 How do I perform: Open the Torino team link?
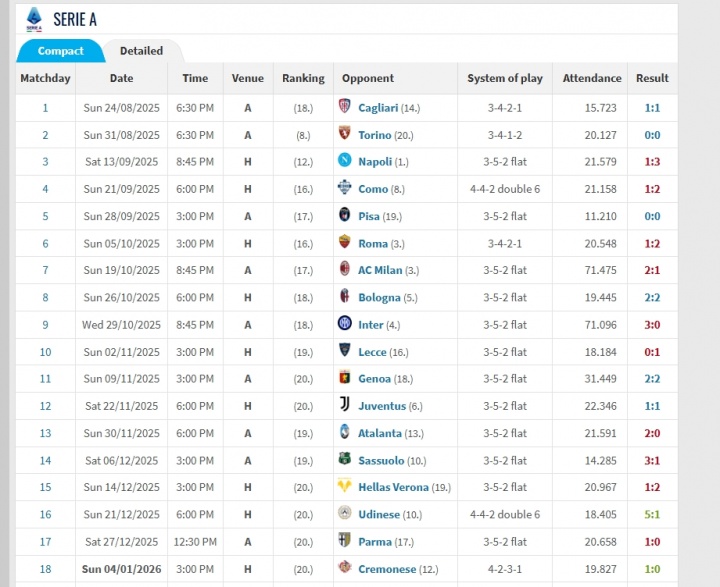tap(377, 135)
